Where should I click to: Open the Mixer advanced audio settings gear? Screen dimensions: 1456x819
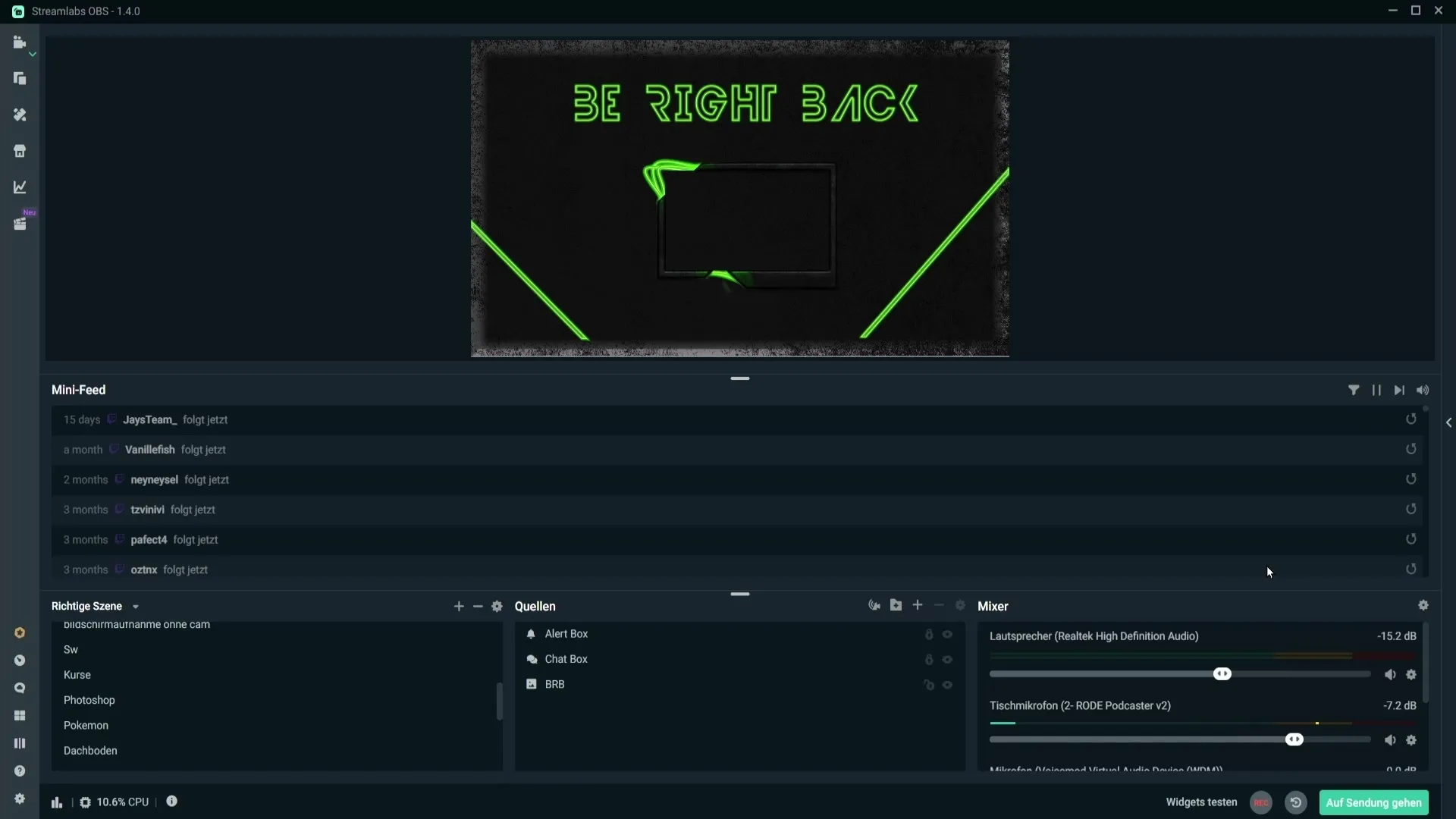click(x=1423, y=605)
